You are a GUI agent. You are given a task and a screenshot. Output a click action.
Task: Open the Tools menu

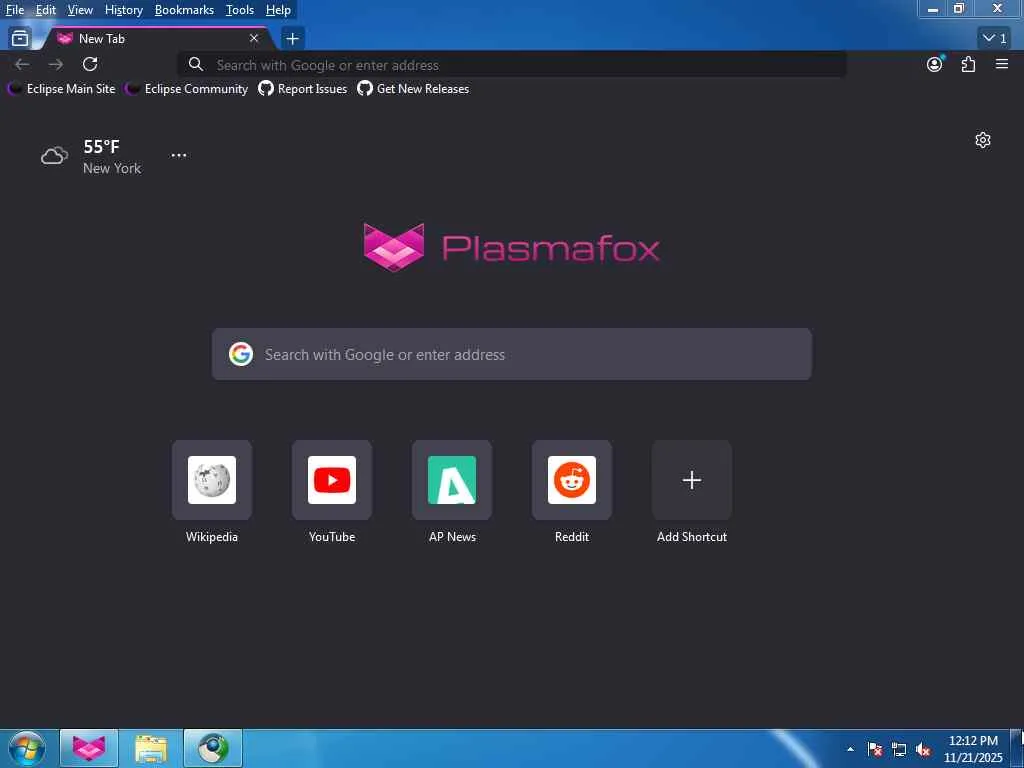240,10
